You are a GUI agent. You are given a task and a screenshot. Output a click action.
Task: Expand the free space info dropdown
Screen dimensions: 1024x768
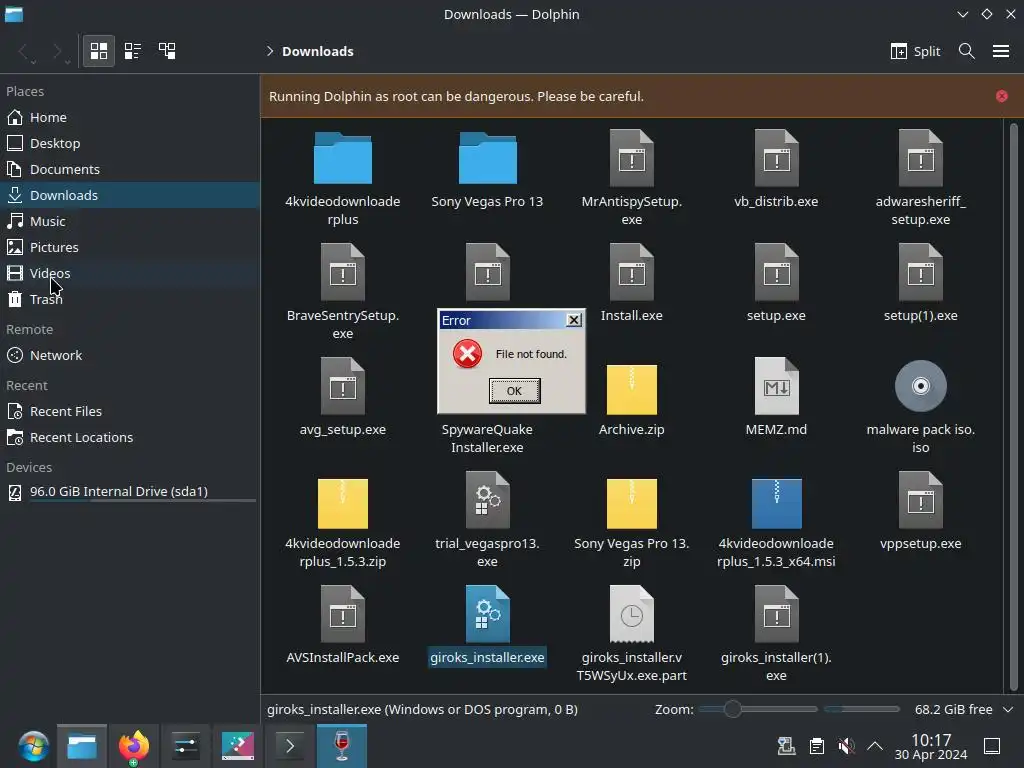pyautogui.click(x=1008, y=709)
